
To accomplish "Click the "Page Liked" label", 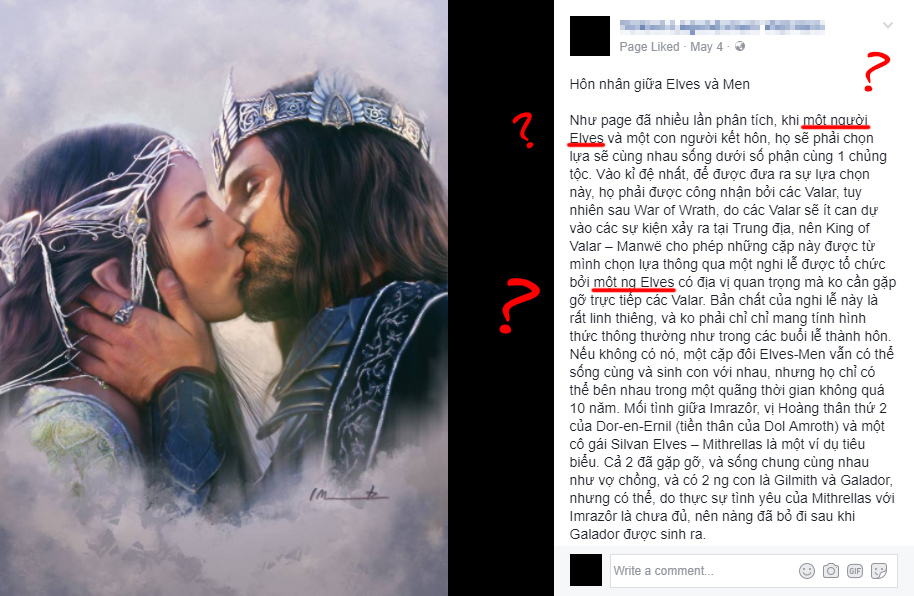I will (x=649, y=47).
